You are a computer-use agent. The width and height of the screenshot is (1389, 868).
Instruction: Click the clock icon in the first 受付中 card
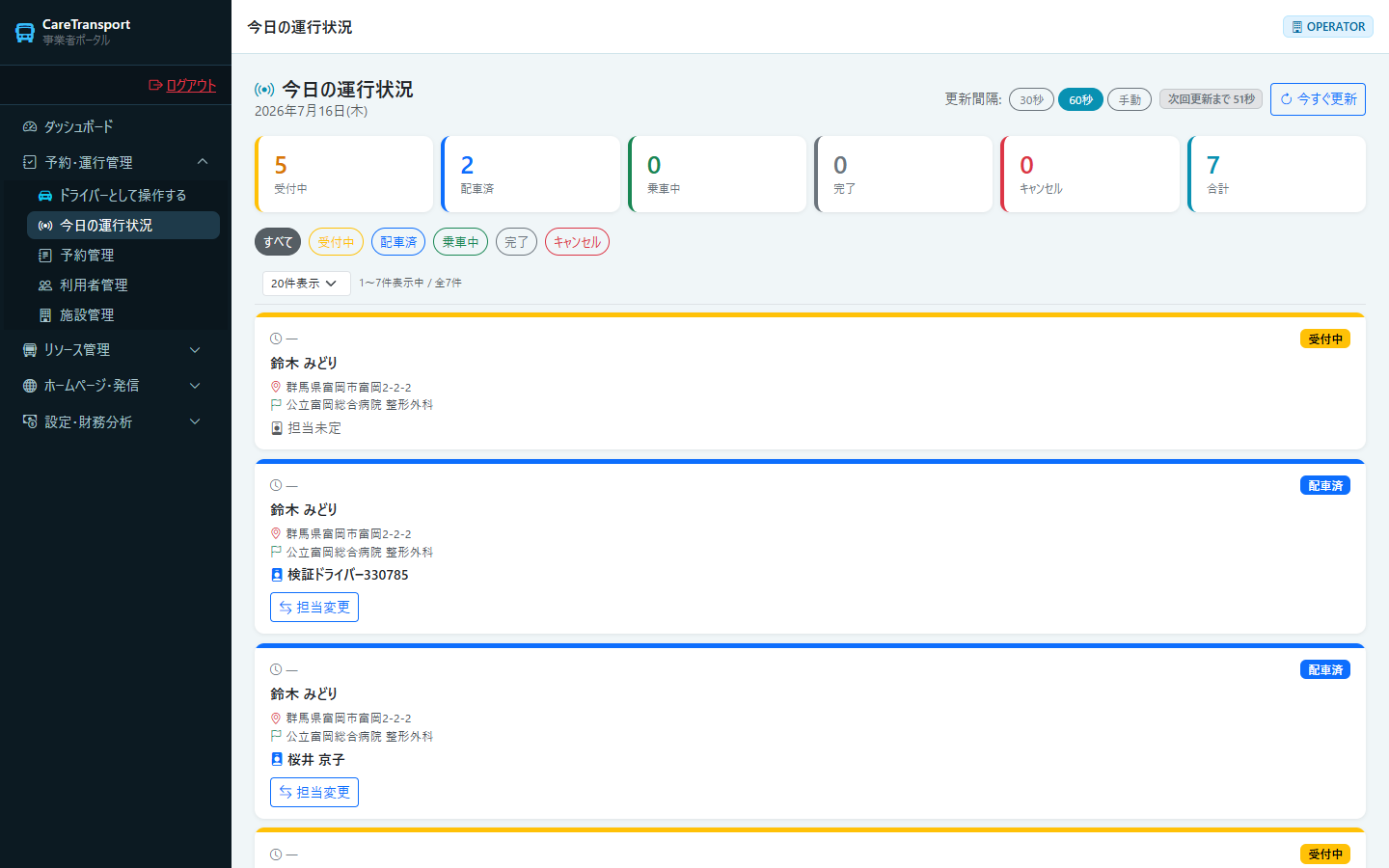[x=276, y=339]
